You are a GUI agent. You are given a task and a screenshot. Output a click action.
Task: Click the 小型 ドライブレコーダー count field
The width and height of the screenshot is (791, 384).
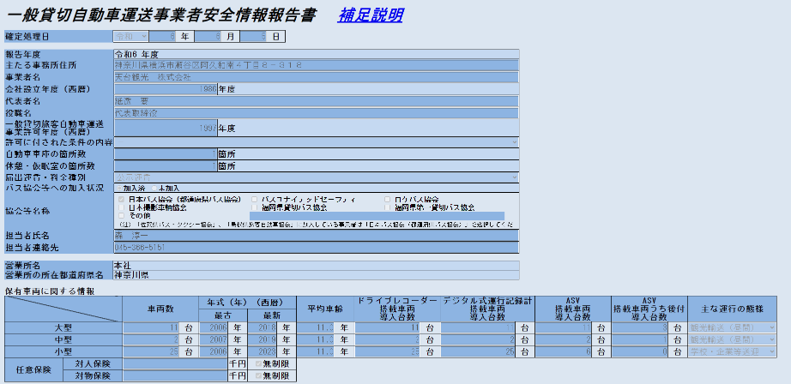[387, 352]
